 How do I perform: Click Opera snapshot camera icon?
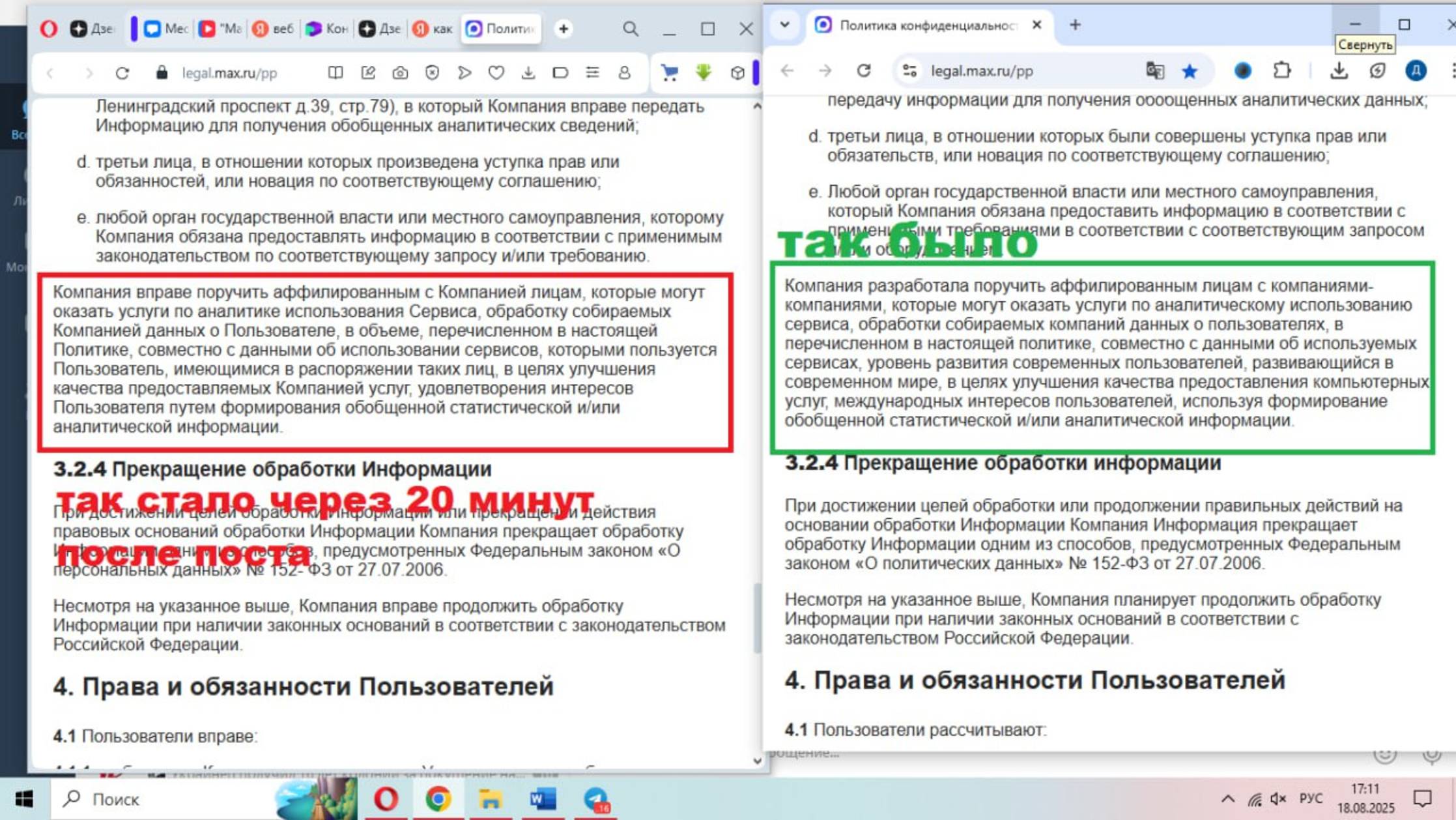click(x=400, y=73)
